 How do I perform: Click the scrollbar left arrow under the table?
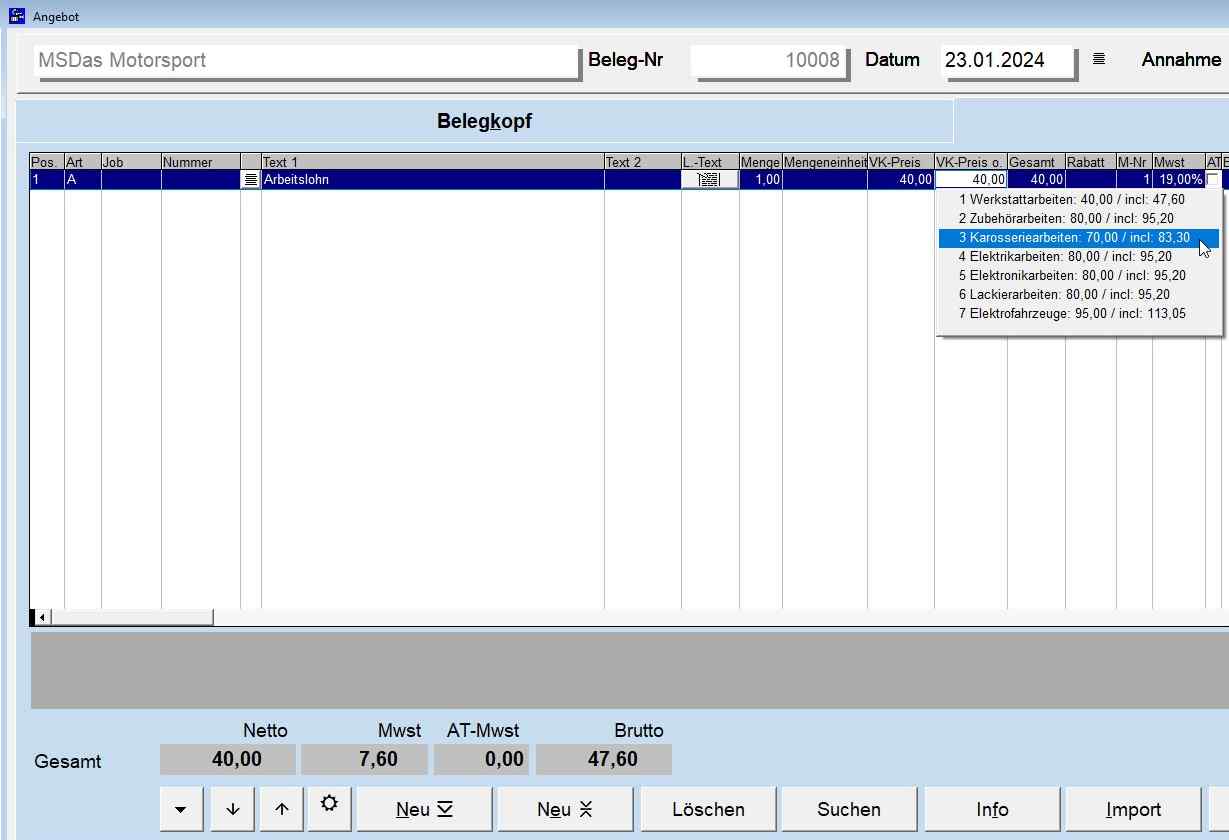(x=40, y=617)
